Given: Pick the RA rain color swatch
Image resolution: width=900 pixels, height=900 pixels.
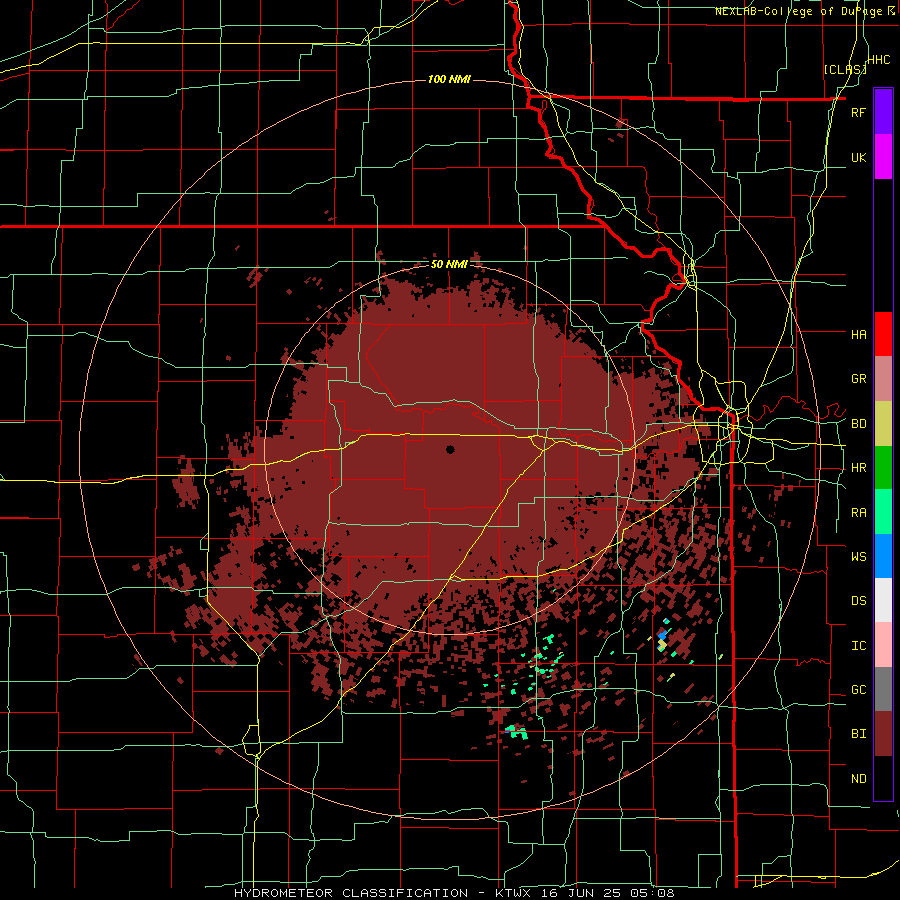Looking at the screenshot, I should [883, 512].
